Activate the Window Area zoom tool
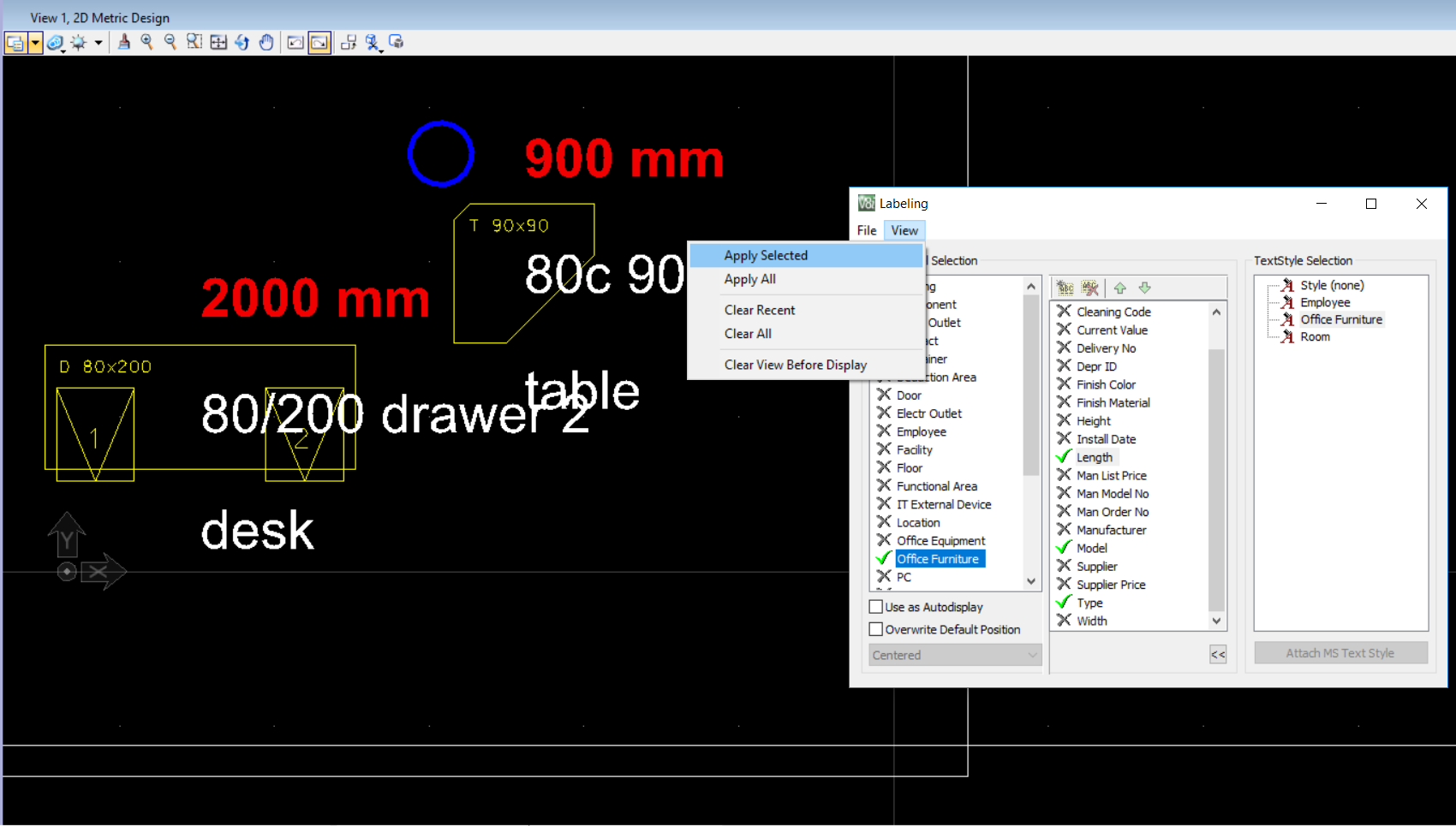The width and height of the screenshot is (1456, 826). pos(194,42)
